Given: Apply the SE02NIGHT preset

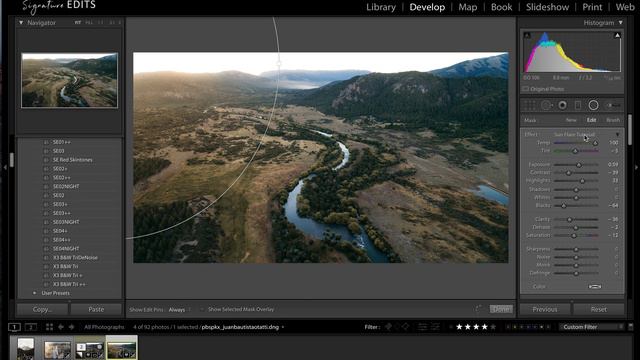Looking at the screenshot, I should coord(66,187).
